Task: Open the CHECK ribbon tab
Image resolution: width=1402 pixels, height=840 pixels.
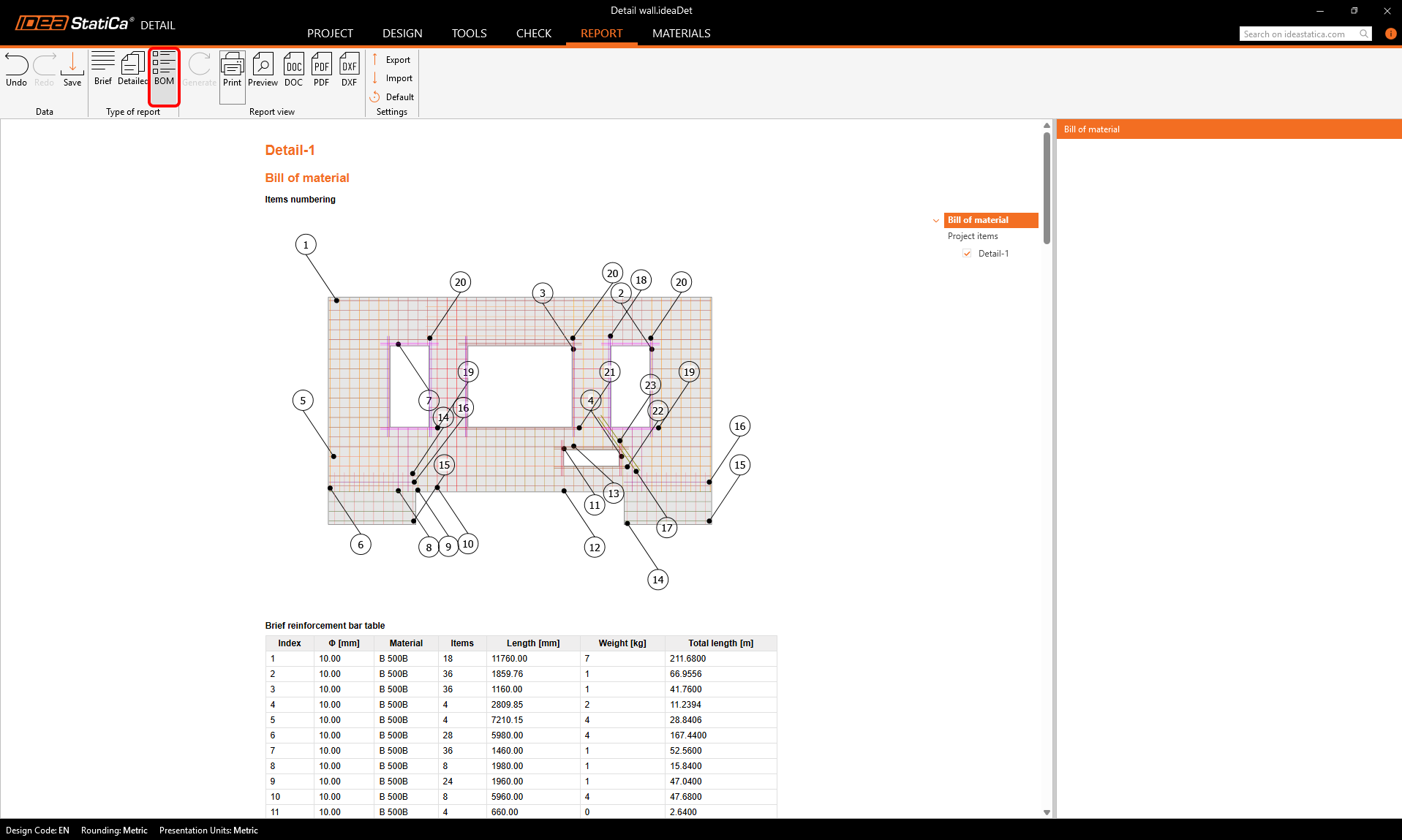Action: point(533,34)
